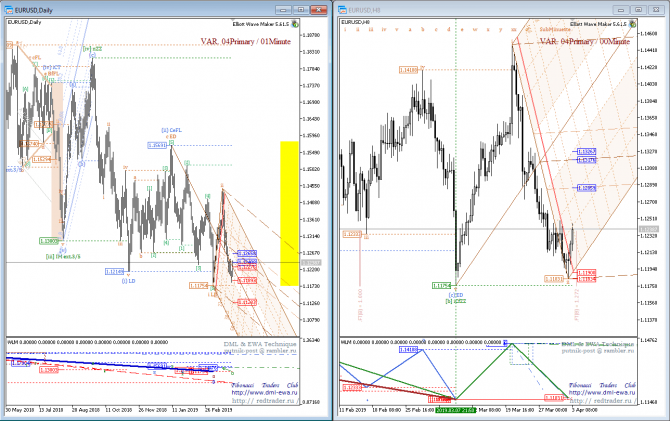Minimize the EURUSD,Daily chart window
This screenshot has width=670, height=421.
[x=283, y=9]
